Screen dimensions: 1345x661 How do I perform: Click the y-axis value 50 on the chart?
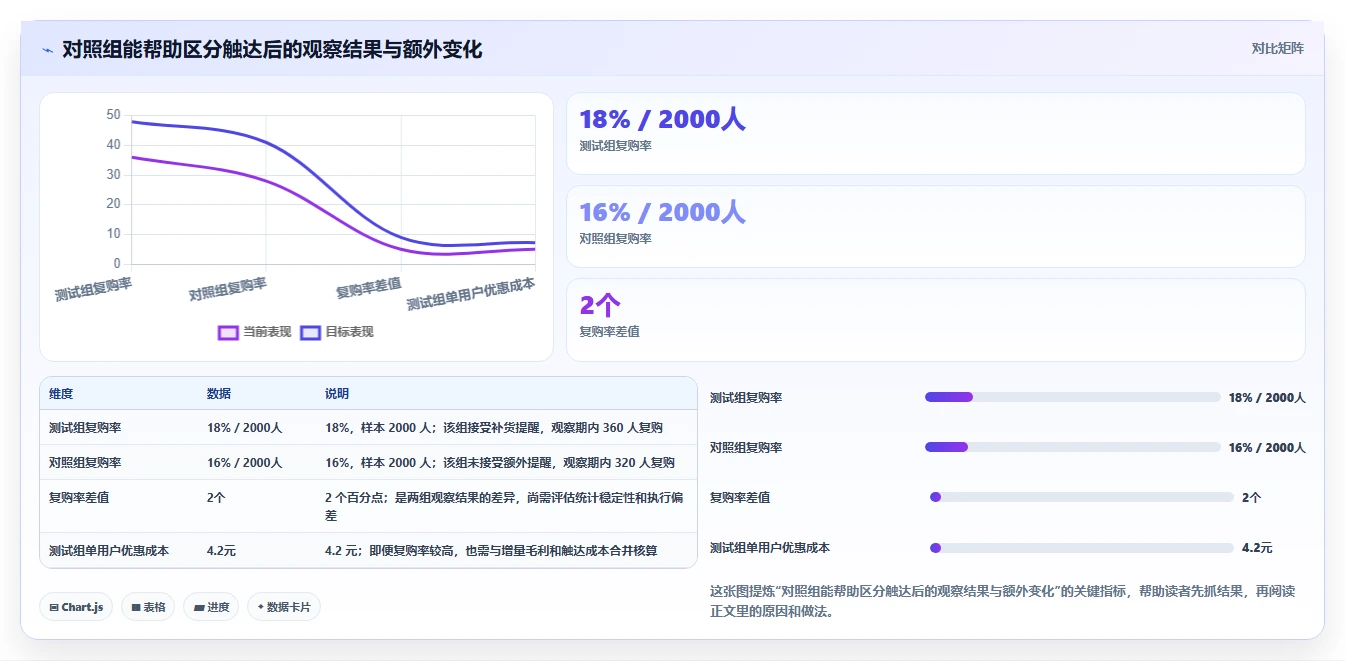pos(113,115)
